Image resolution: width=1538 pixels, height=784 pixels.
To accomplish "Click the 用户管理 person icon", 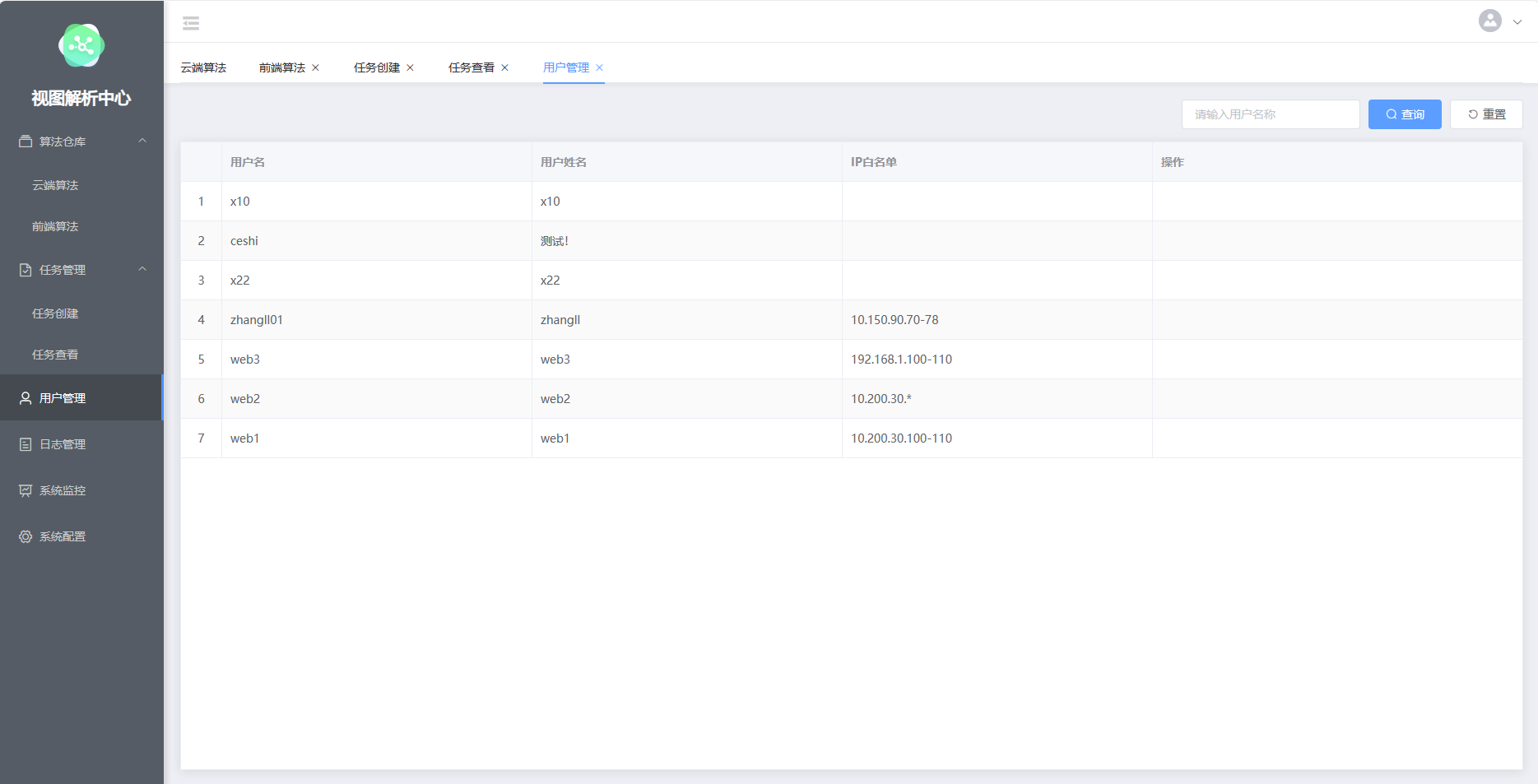I will (26, 398).
